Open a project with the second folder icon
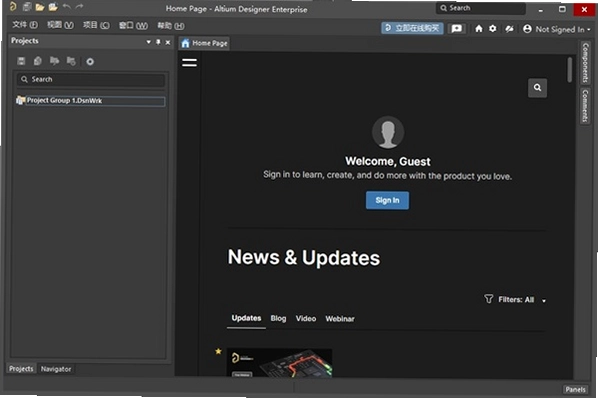The image size is (598, 398). 53,7
